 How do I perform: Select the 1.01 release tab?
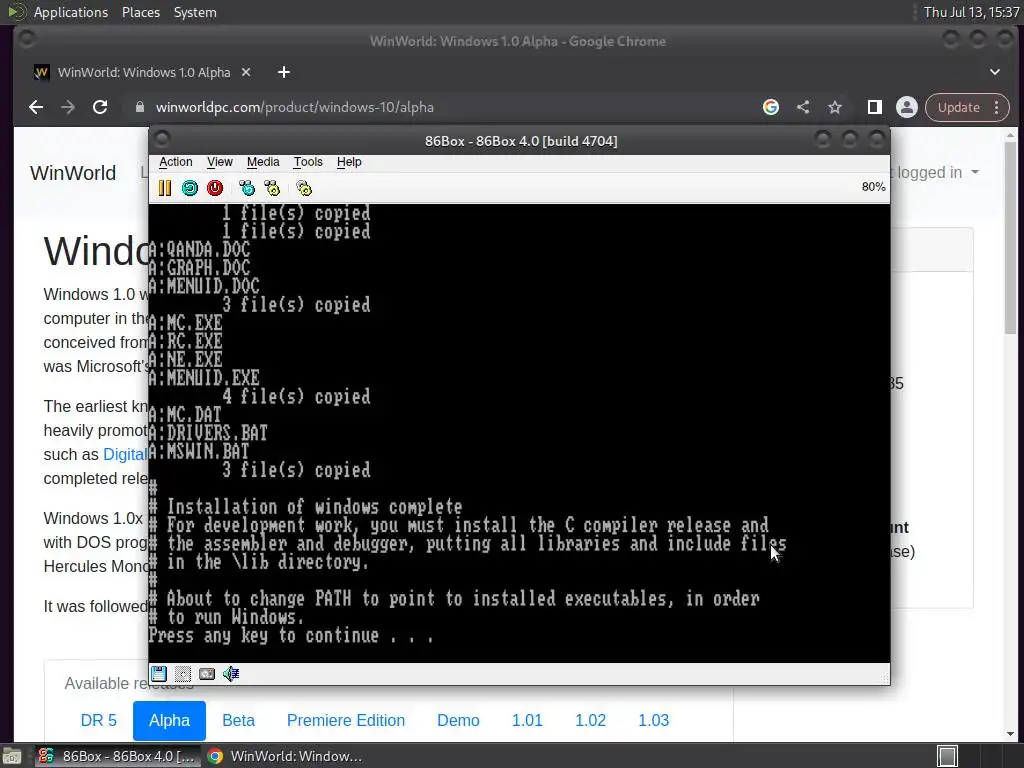coord(527,720)
